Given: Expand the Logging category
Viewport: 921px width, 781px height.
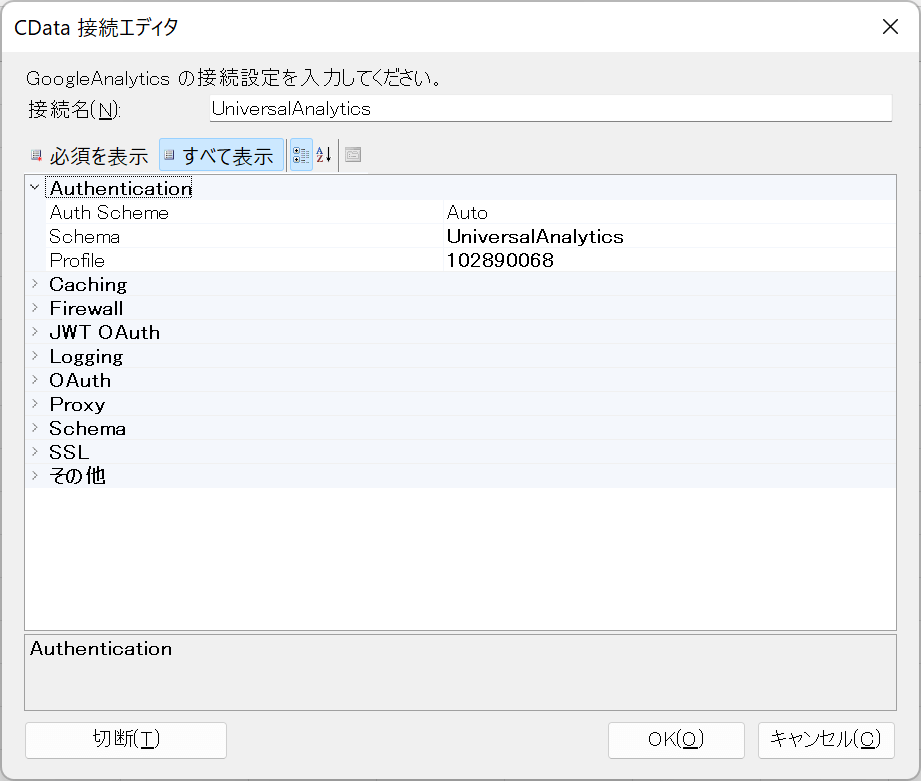Looking at the screenshot, I should pyautogui.click(x=35, y=356).
